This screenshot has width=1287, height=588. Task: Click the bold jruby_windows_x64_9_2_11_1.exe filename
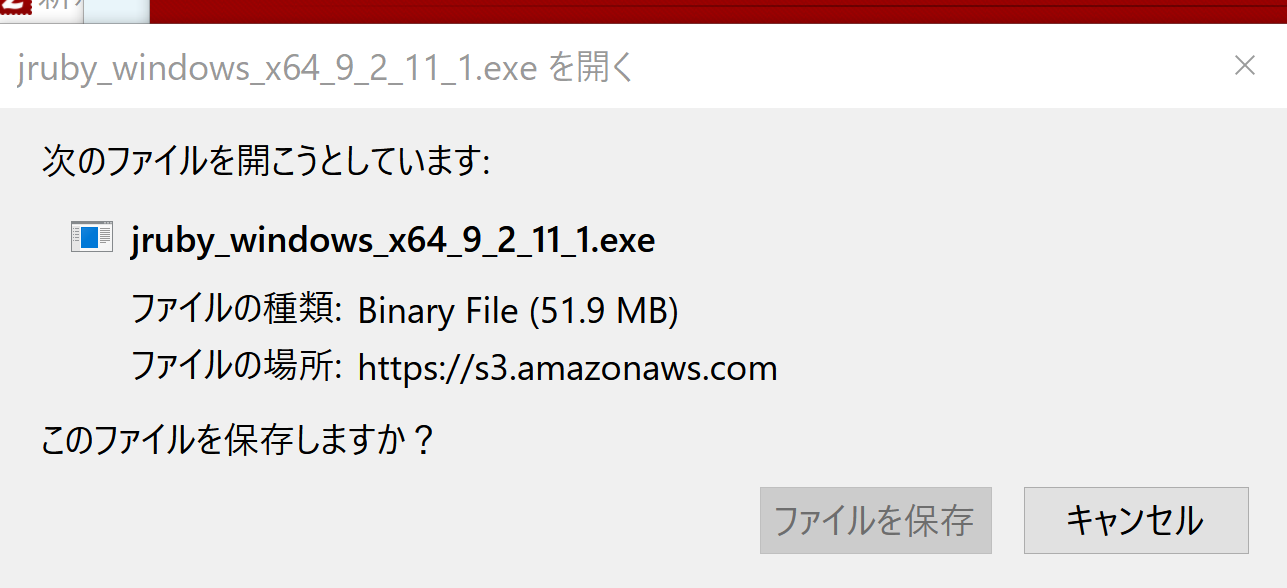click(x=392, y=241)
